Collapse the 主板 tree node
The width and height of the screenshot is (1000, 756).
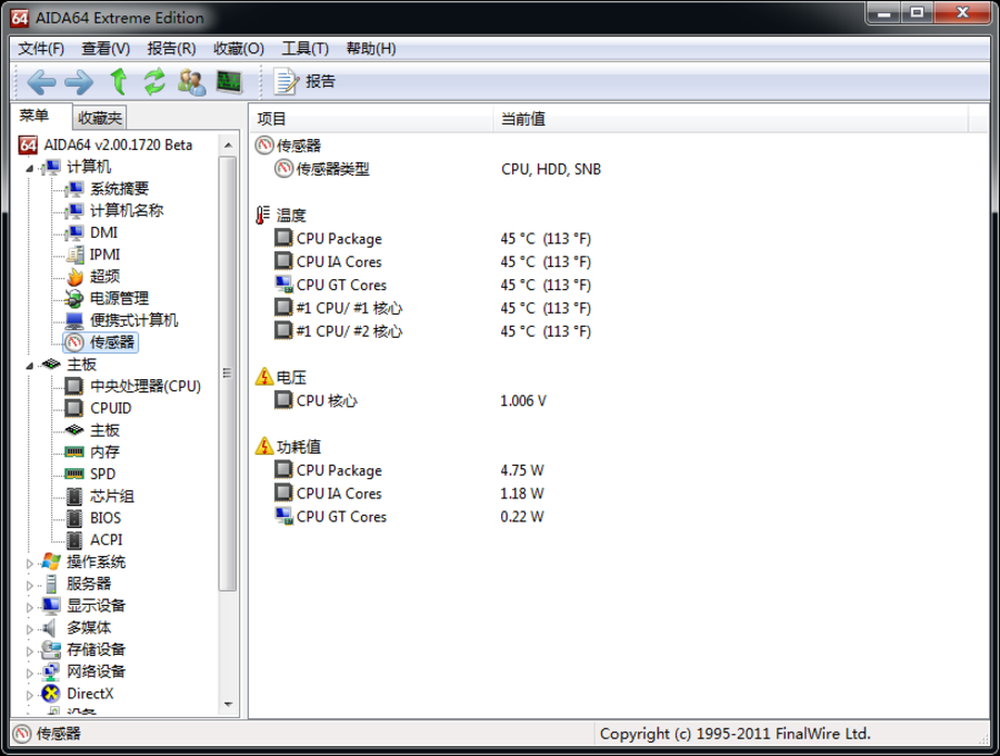[29, 366]
